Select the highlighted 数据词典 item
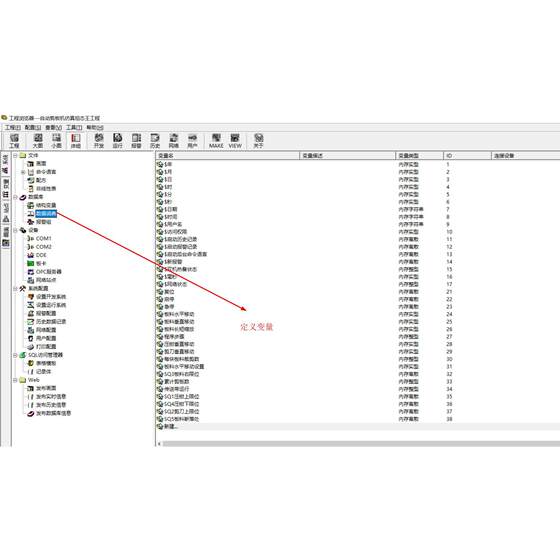 coord(46,214)
